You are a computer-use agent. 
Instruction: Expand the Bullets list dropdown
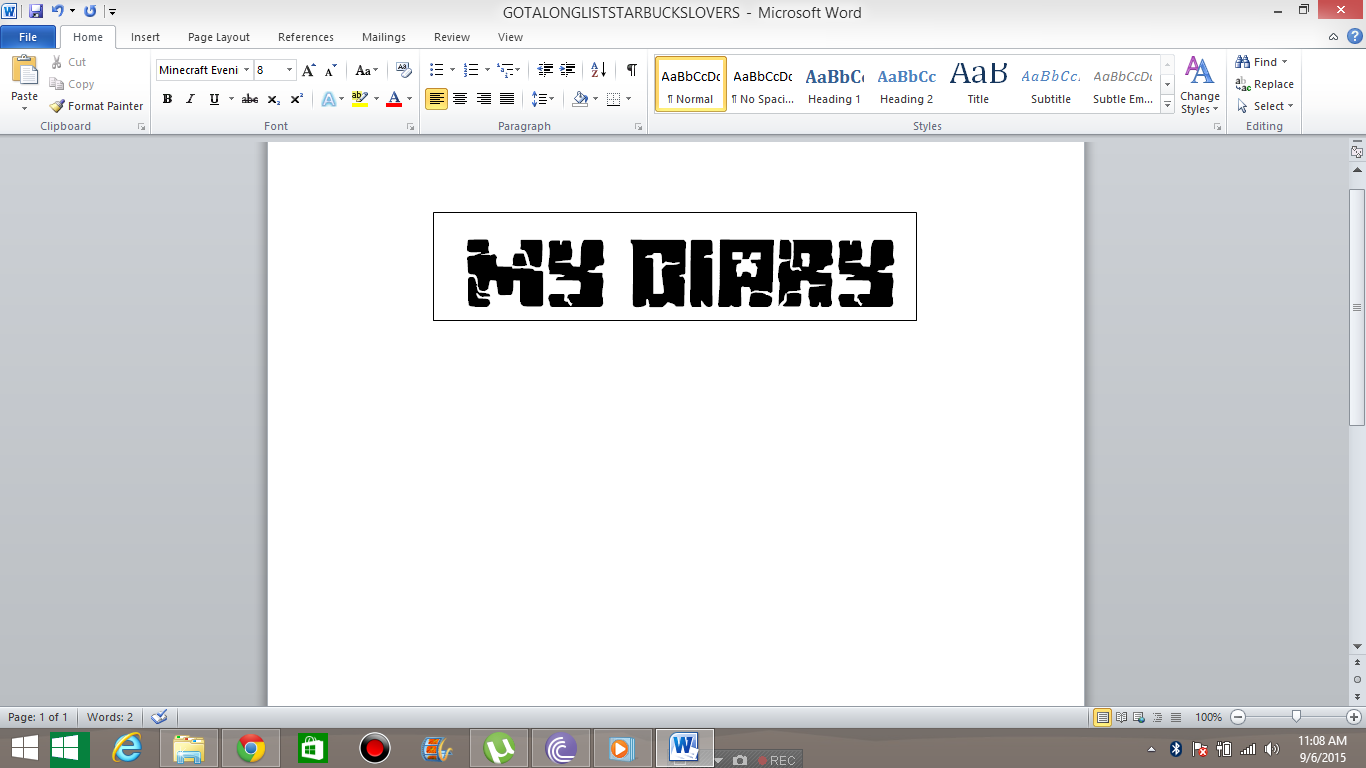(x=452, y=70)
